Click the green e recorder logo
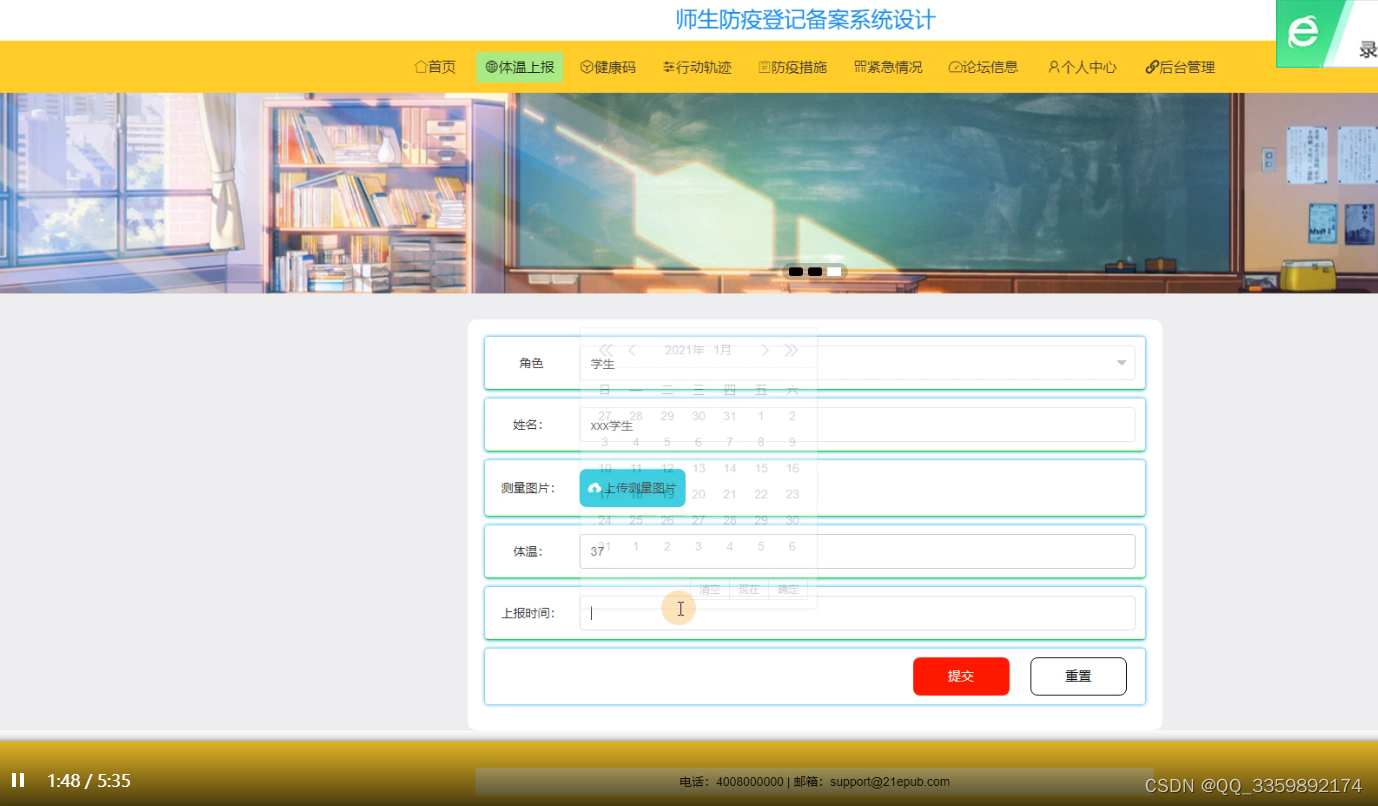This screenshot has width=1378, height=806. [x=1303, y=33]
